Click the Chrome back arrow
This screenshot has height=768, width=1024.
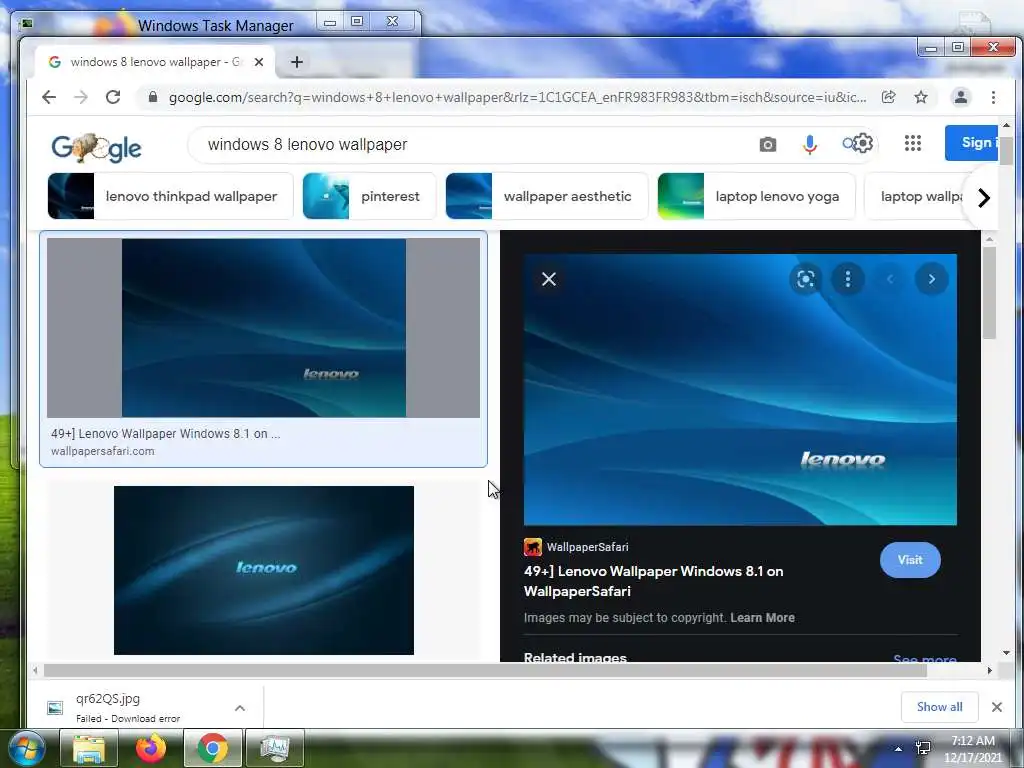pos(49,97)
